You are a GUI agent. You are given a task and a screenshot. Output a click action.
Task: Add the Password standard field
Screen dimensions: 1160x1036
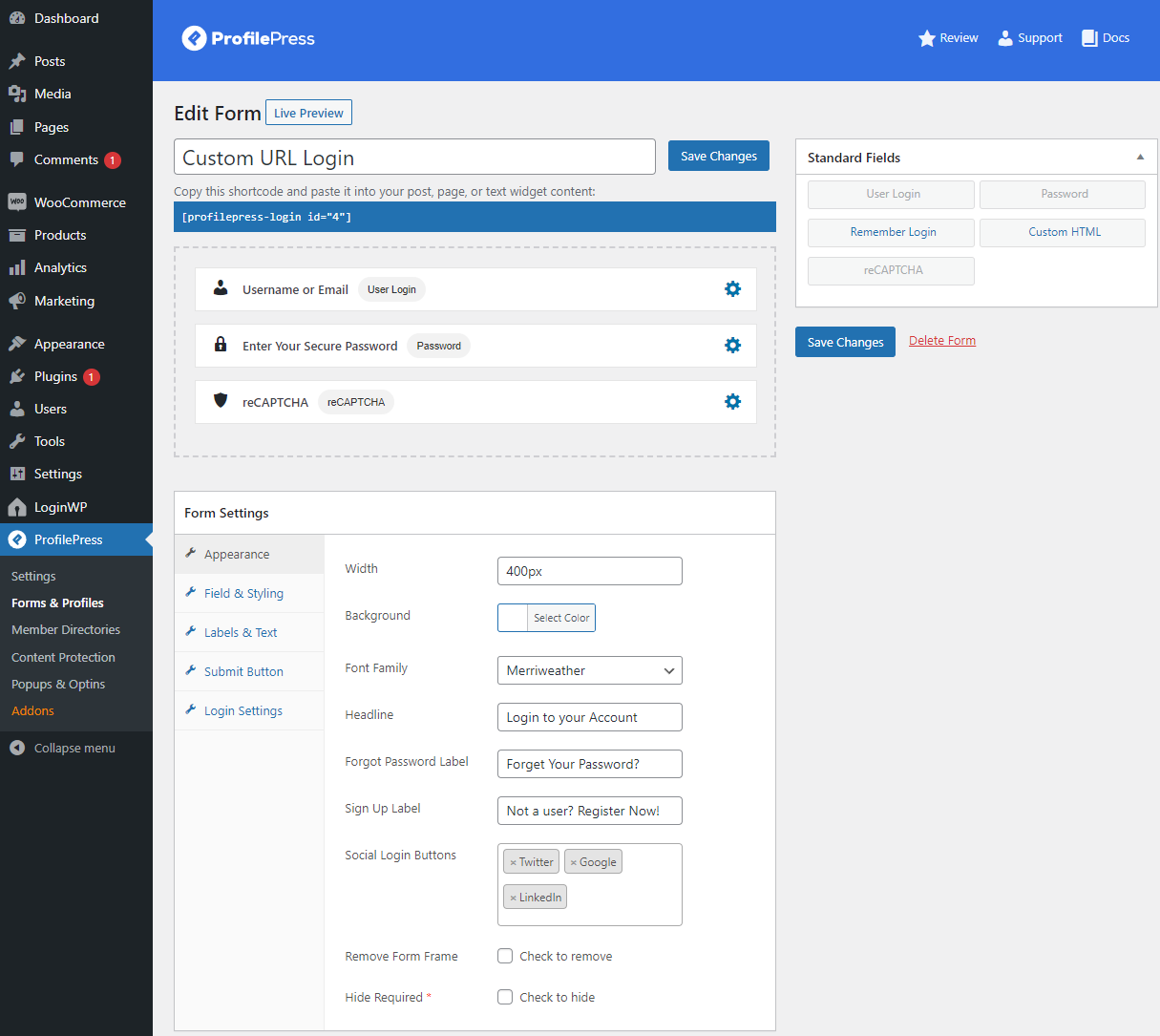click(x=1063, y=194)
